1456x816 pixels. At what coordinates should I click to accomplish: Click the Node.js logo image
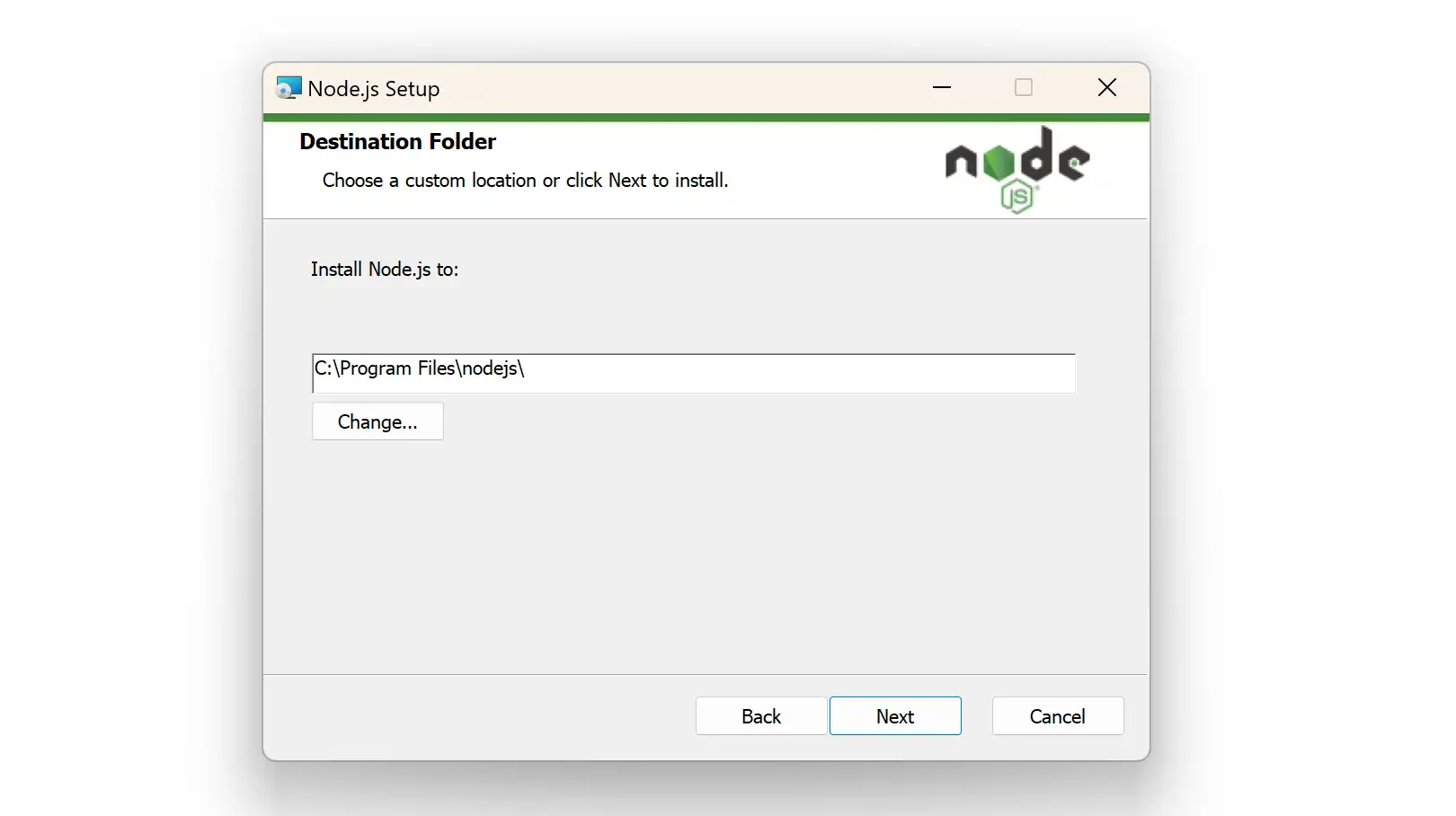[x=1017, y=170]
